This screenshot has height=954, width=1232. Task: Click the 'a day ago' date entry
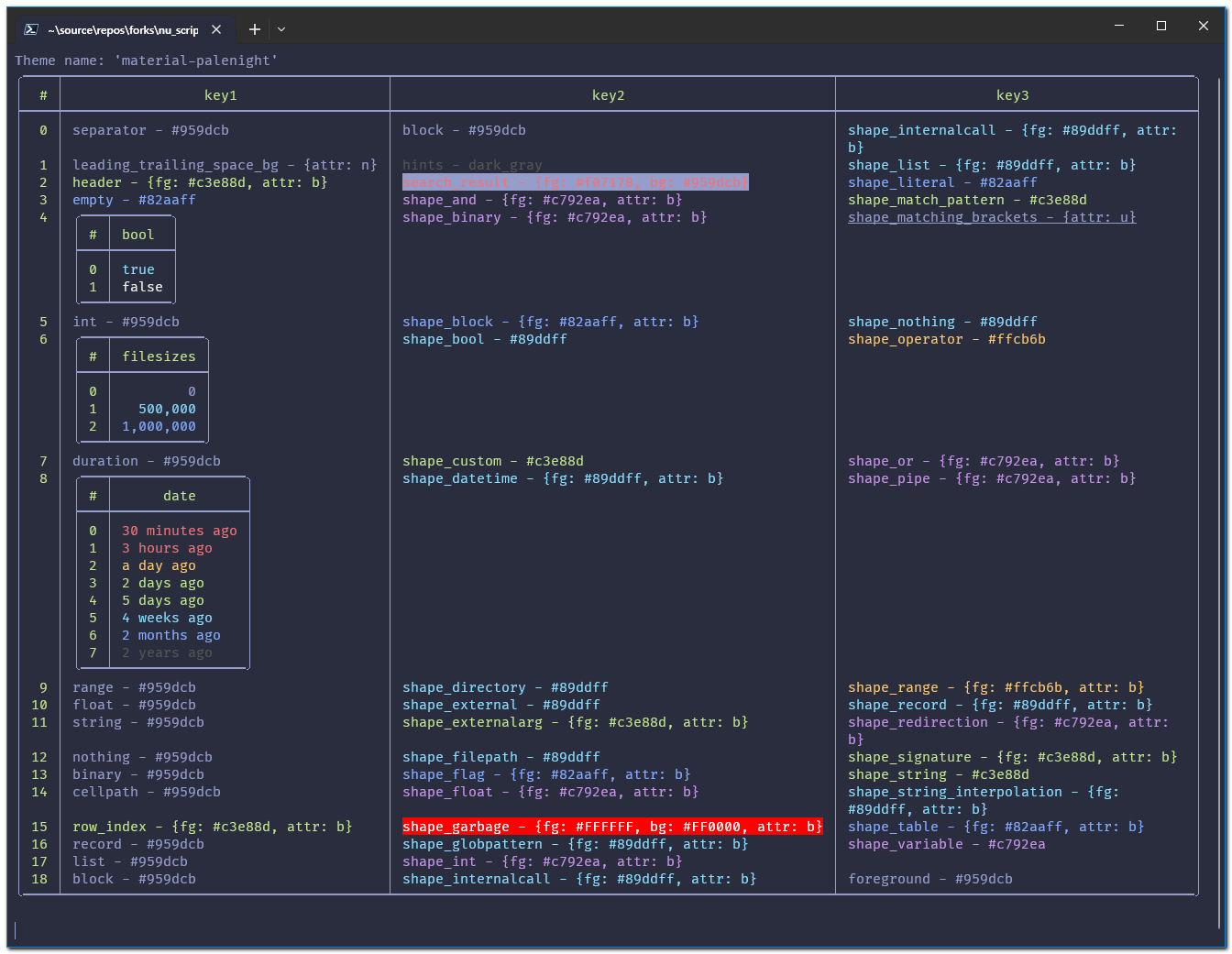[159, 565]
